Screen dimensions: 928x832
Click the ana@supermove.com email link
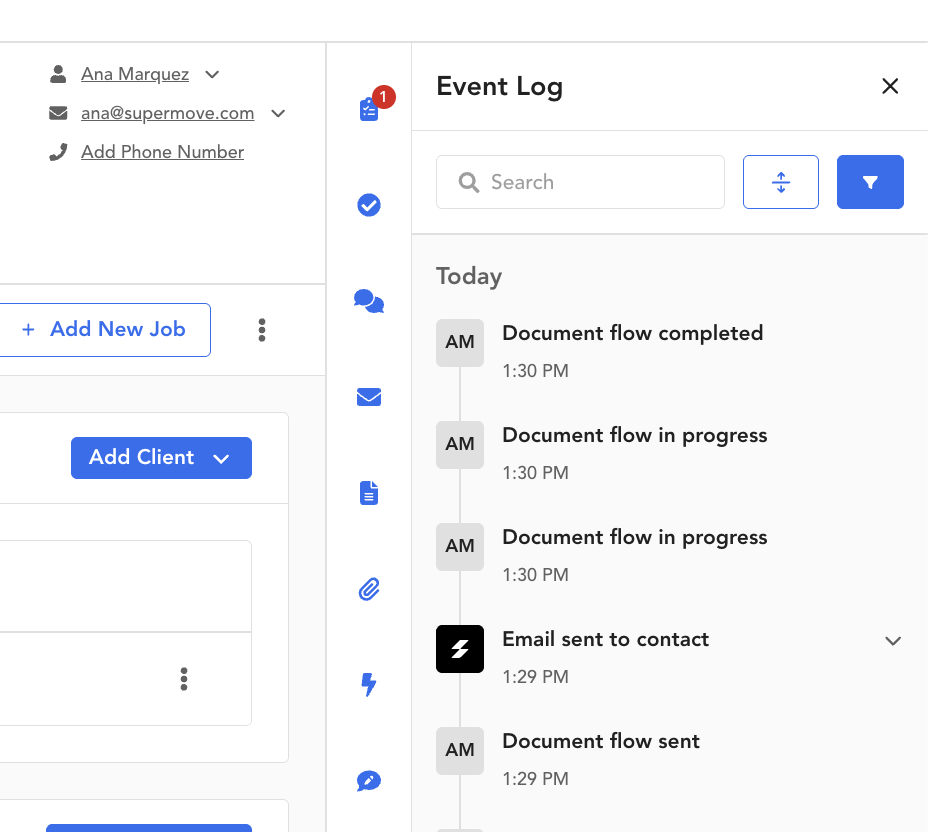click(x=167, y=113)
